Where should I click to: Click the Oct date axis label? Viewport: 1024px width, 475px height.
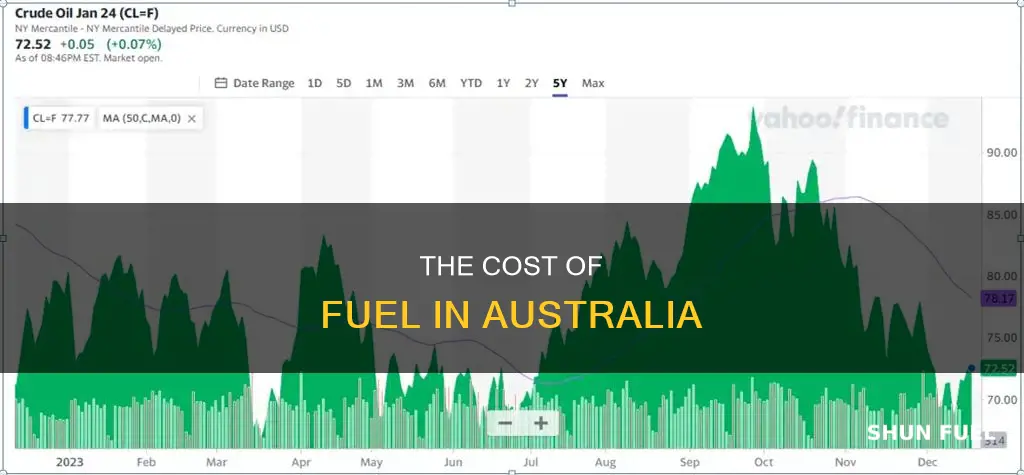point(765,461)
